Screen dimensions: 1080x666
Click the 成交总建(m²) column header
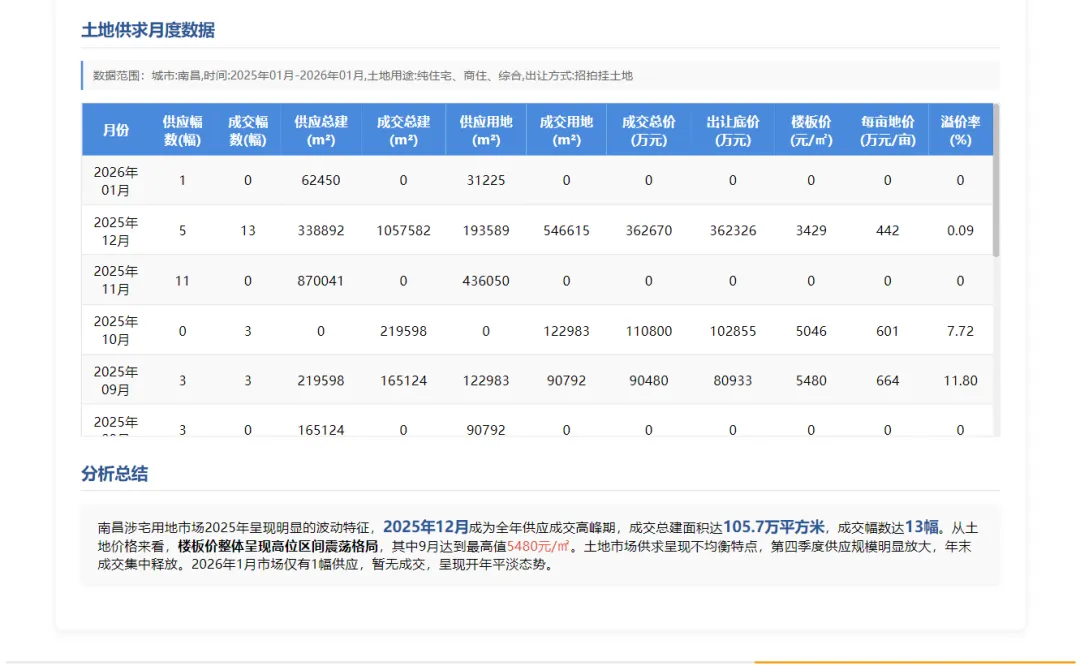403,129
